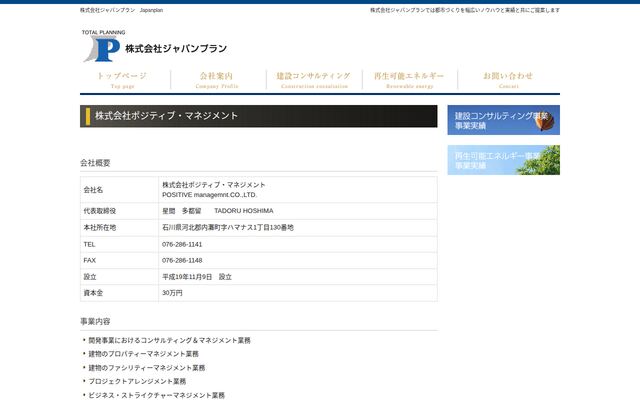
Task: Open the トップページ Top page menu
Action: pyautogui.click(x=122, y=80)
